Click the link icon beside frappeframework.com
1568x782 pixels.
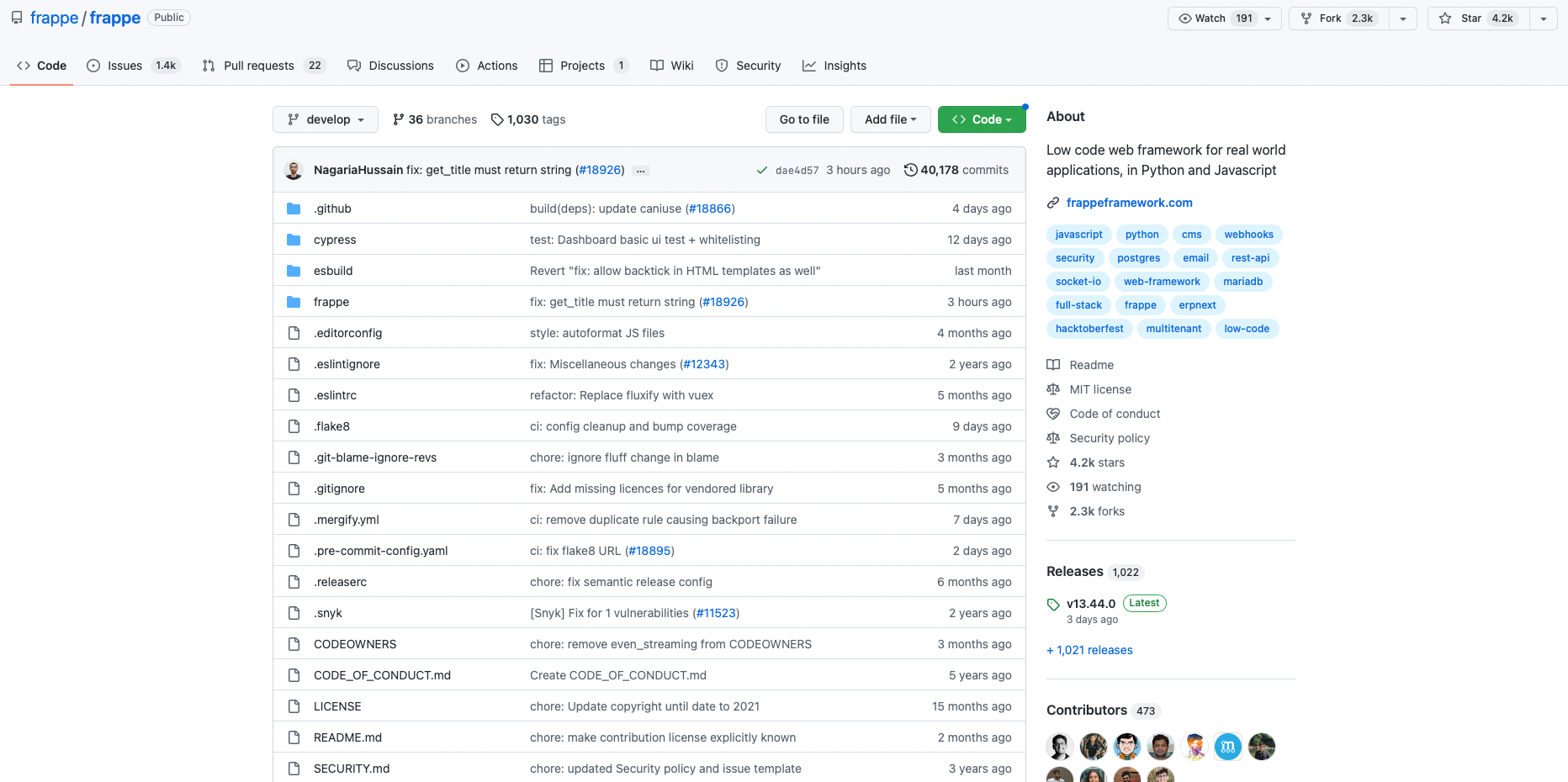coord(1053,203)
